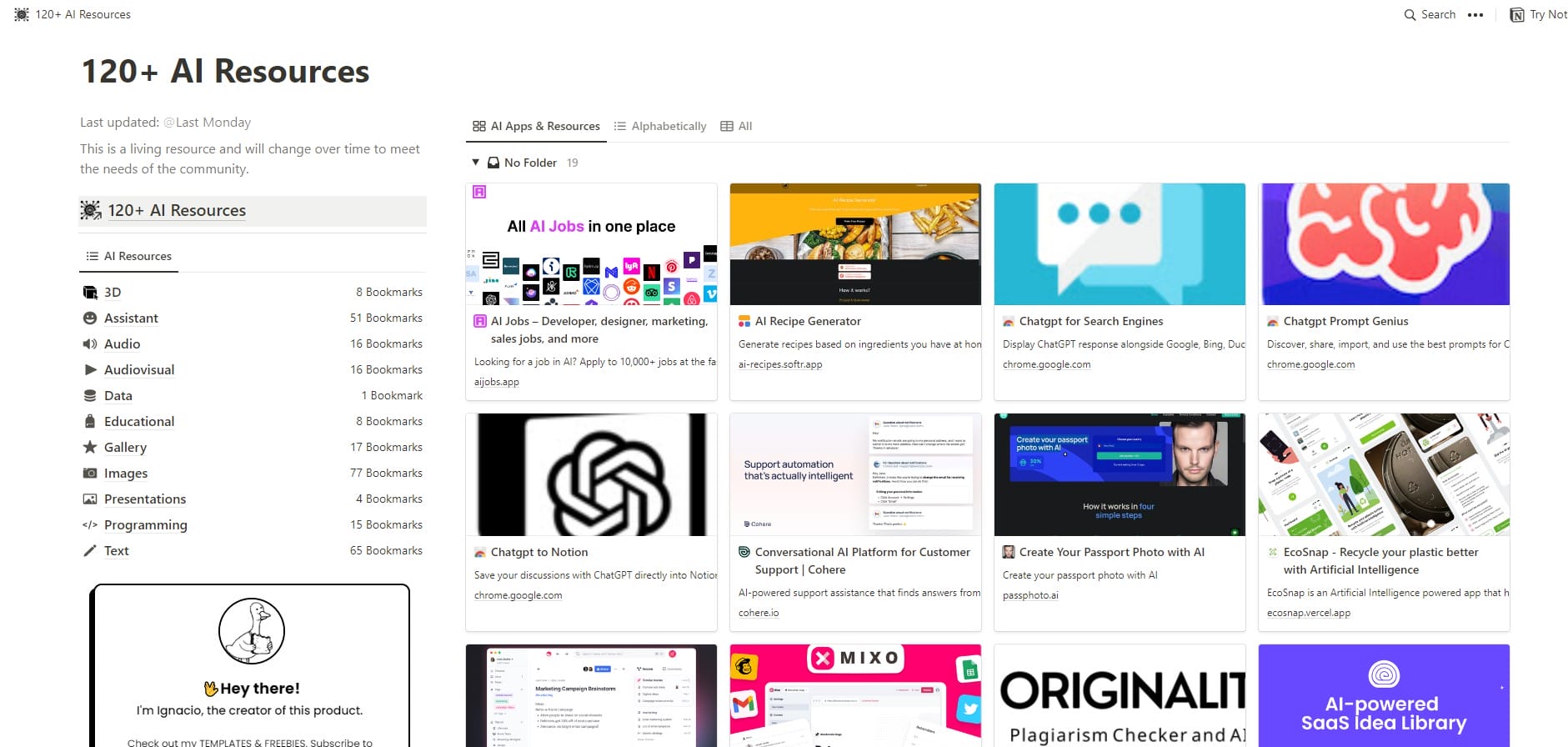
Task: Open the ai-recipes.softr.app link
Action: click(x=780, y=365)
